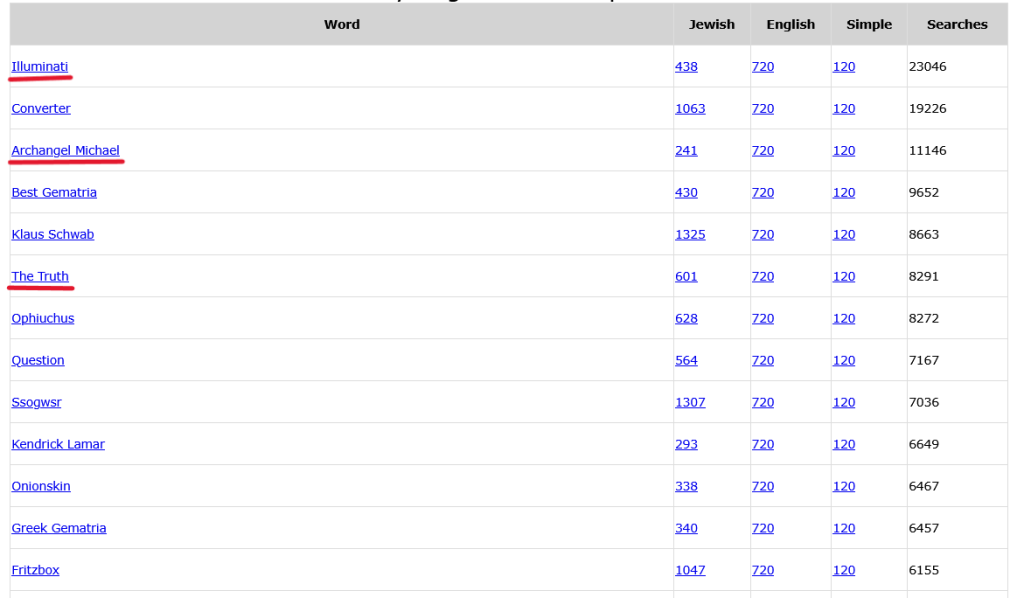Open English value 720 in Illuminati row
Screen dimensions: 1024x598
(763, 67)
